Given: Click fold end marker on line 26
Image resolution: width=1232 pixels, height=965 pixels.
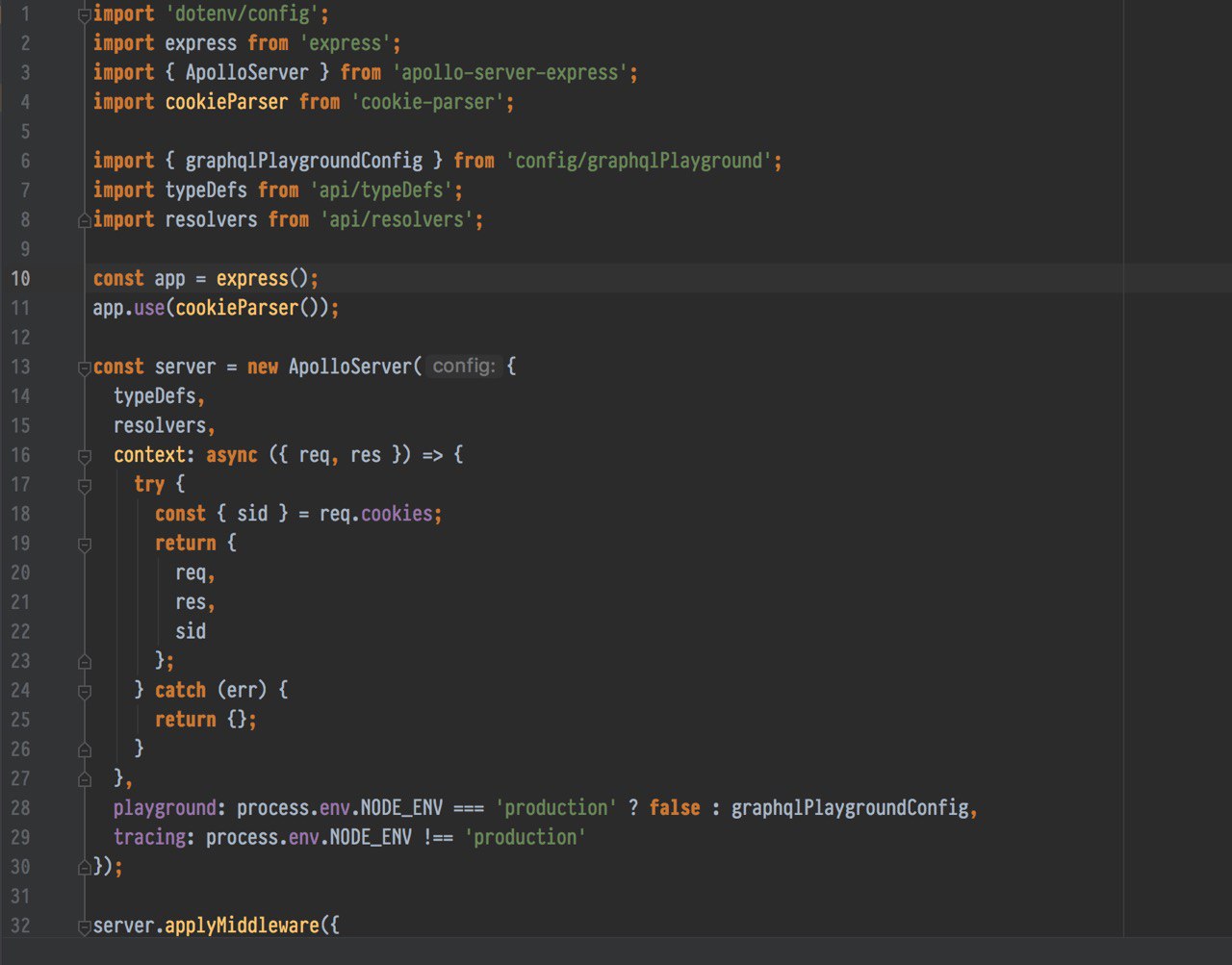Looking at the screenshot, I should tap(85, 749).
